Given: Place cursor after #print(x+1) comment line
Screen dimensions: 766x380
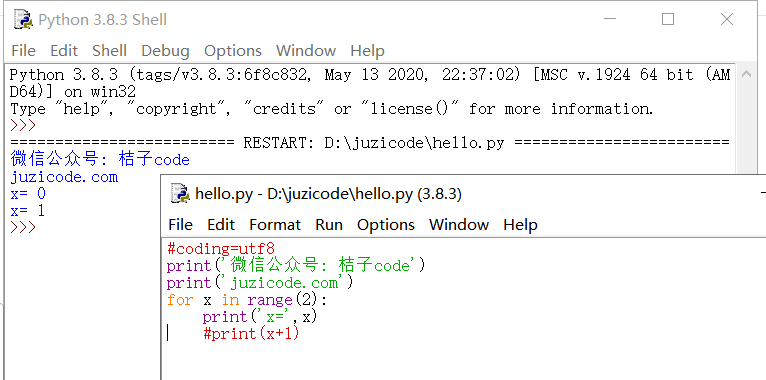Looking at the screenshot, I should coord(299,334).
